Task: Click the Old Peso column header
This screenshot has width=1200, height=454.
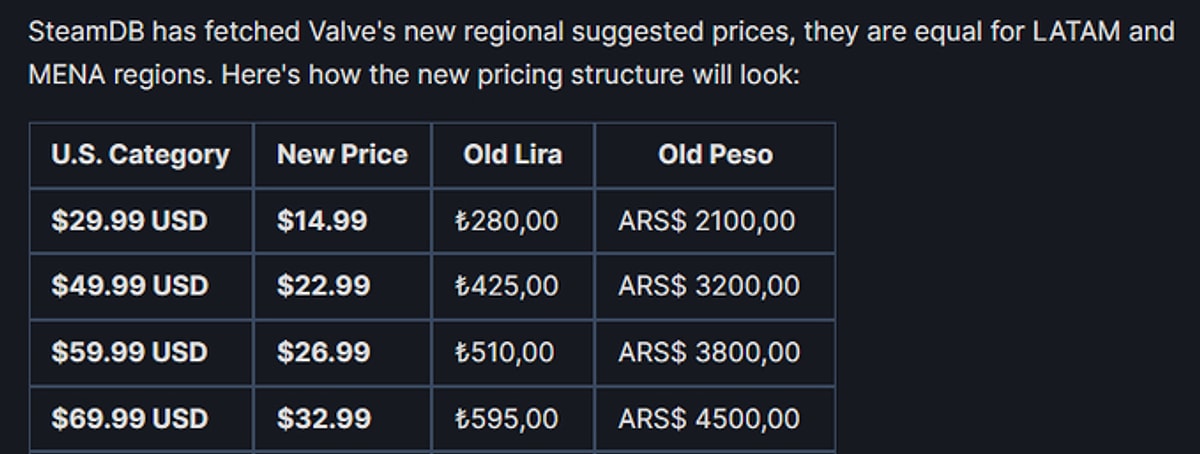Action: click(714, 155)
